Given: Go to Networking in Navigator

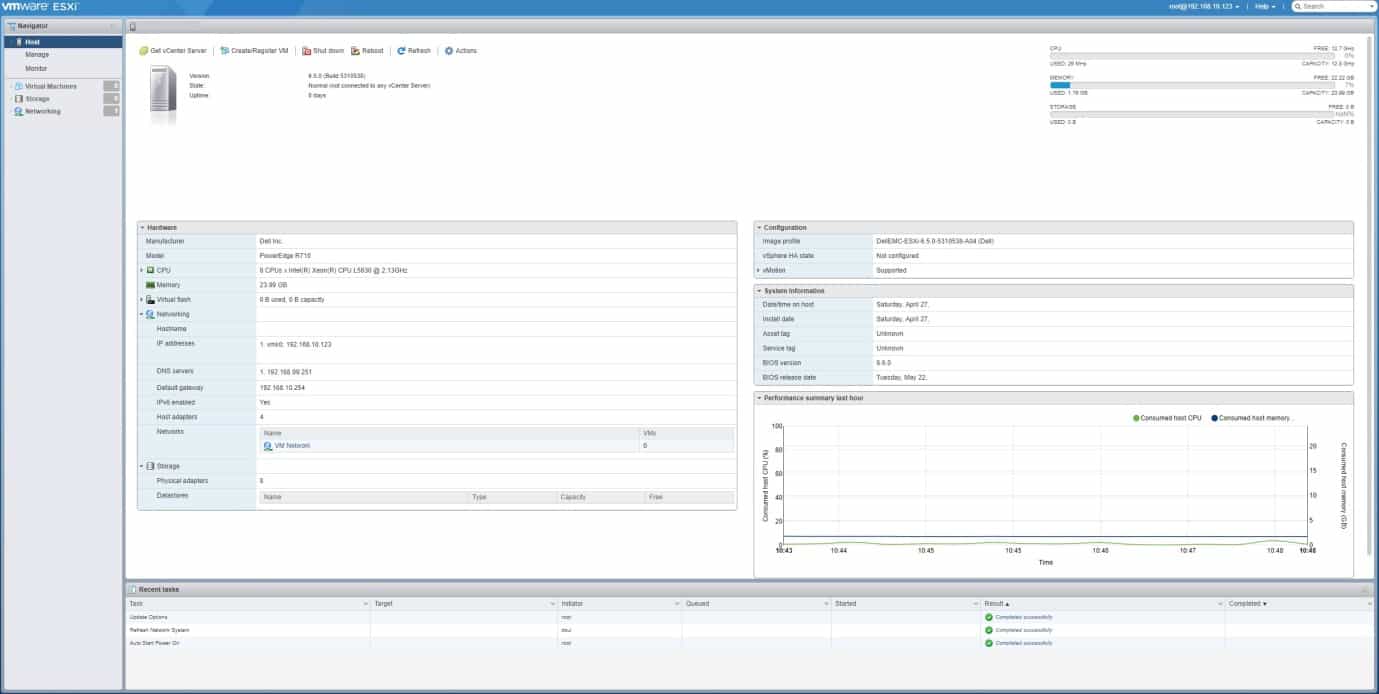Looking at the screenshot, I should click(x=43, y=112).
